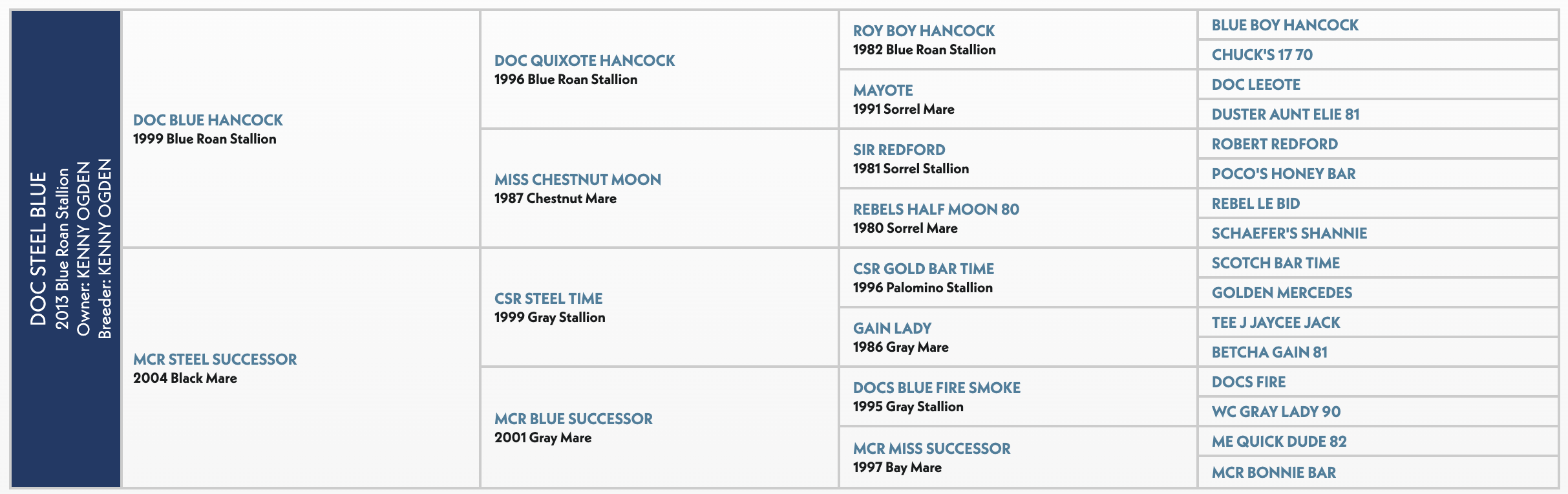This screenshot has height=494, width=1568.
Task: Click the ROY BOY HANCOCK link
Action: point(923,31)
